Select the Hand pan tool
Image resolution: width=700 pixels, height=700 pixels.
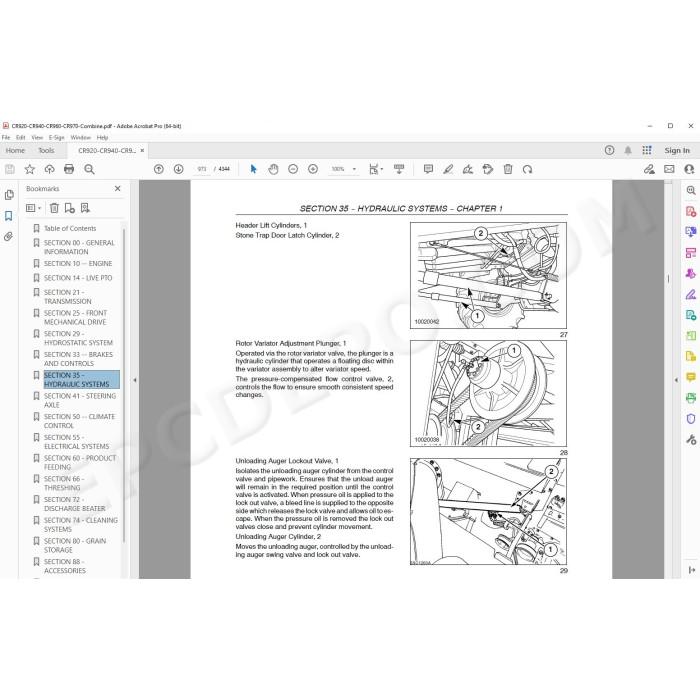coord(273,169)
